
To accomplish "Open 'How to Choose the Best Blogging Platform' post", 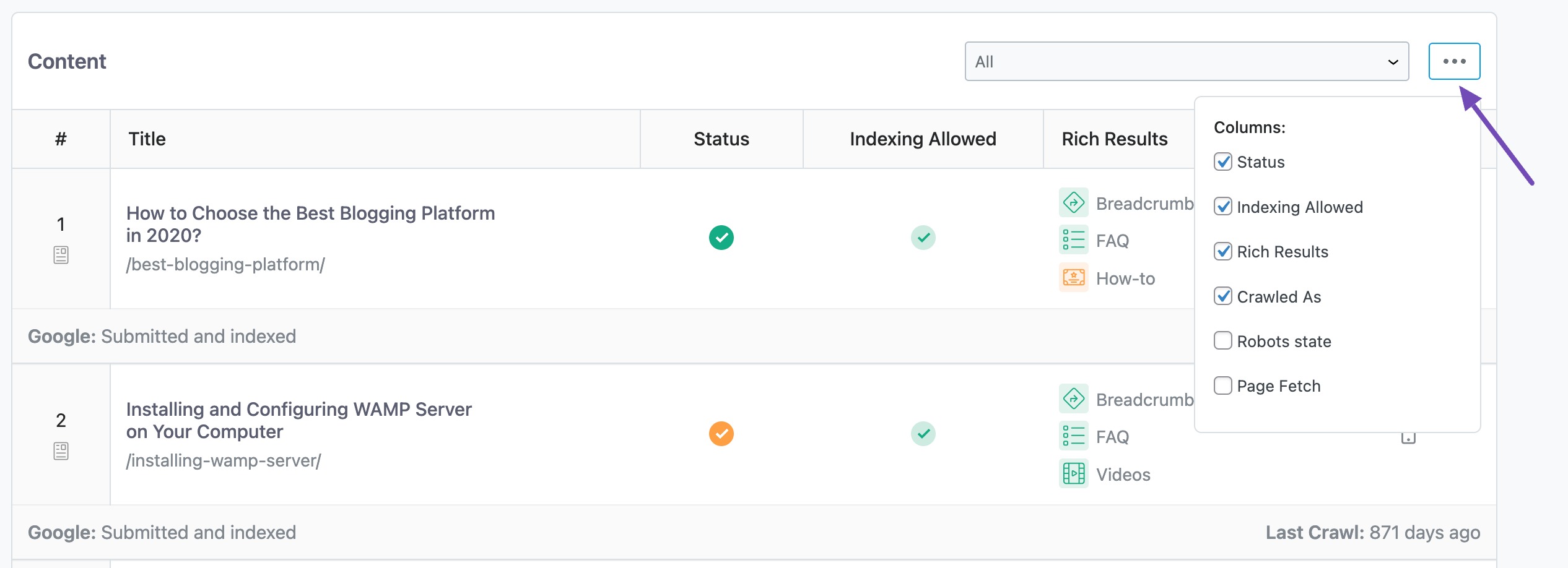I will (310, 225).
